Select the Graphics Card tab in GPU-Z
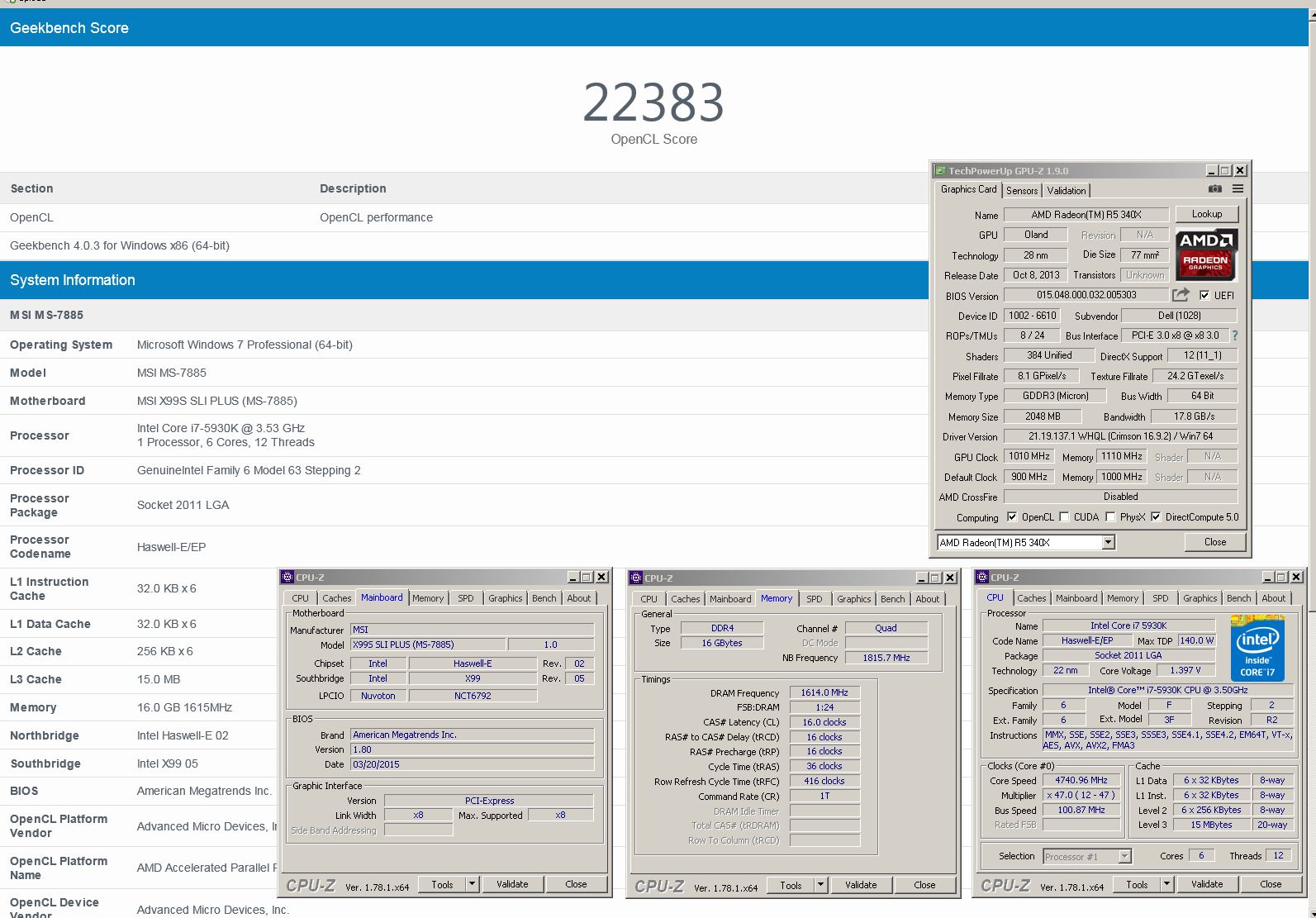This screenshot has width=1316, height=918. 969,189
